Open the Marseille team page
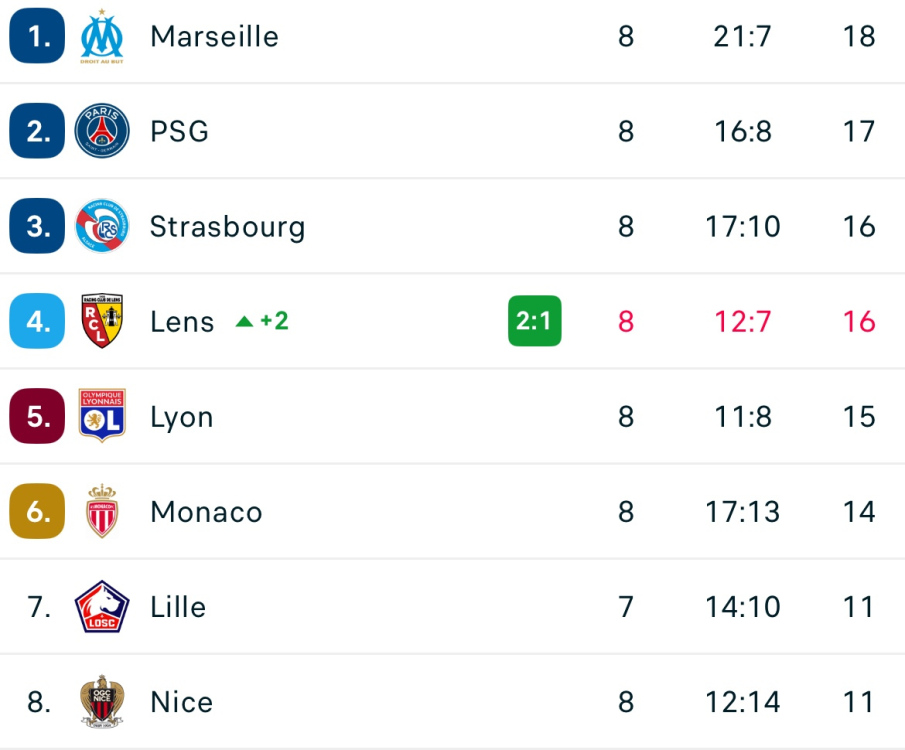This screenshot has height=750, width=905. click(x=214, y=37)
